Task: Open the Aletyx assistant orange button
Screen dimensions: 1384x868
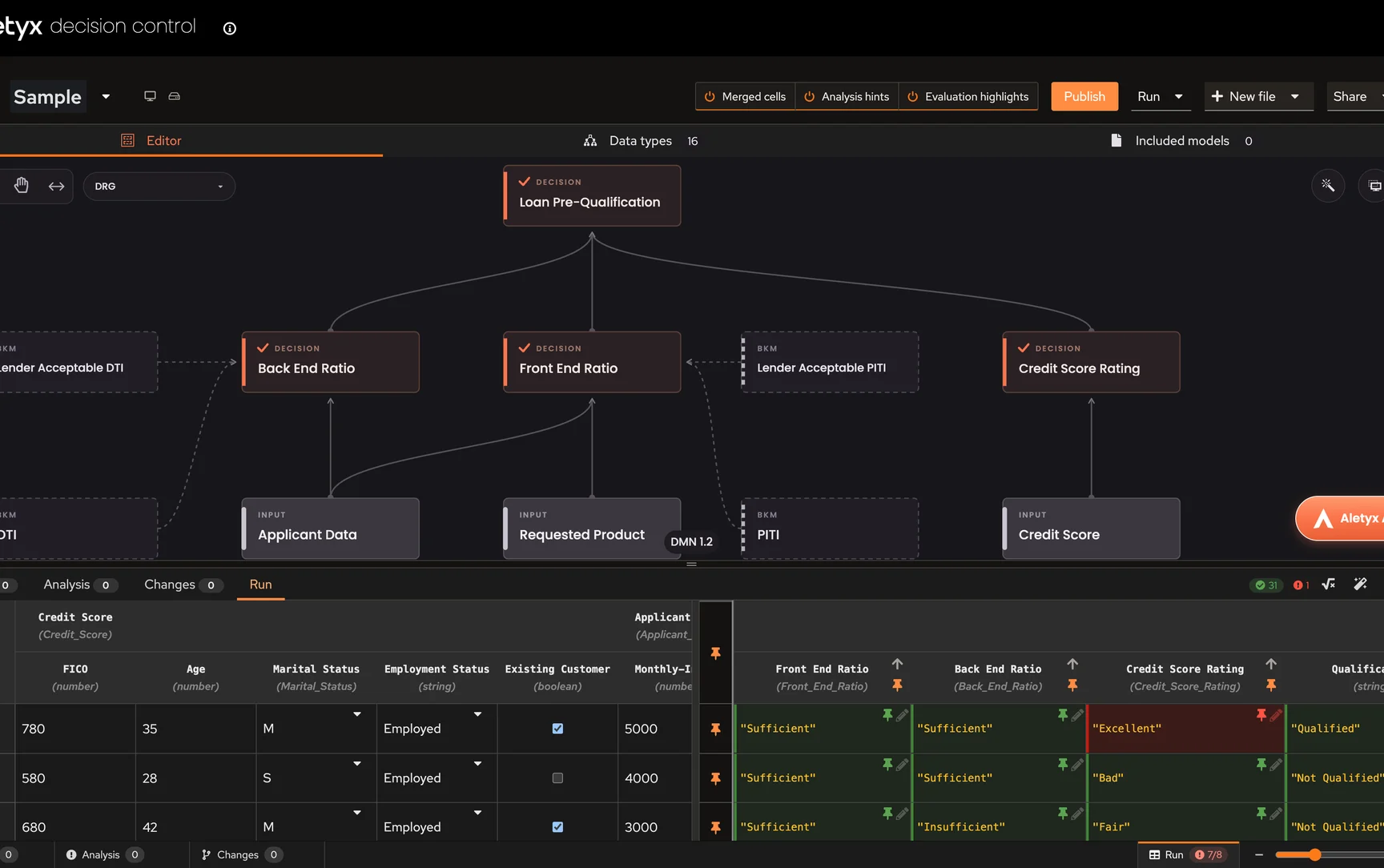Action: (1341, 519)
